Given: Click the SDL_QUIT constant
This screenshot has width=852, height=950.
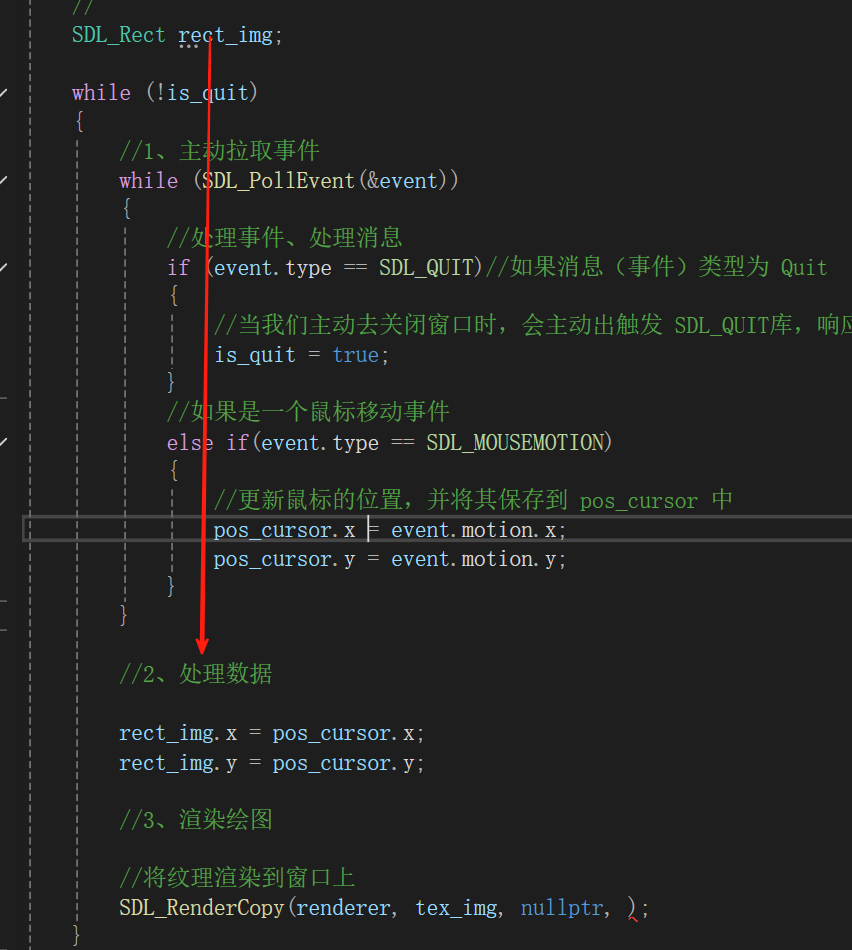Looking at the screenshot, I should (x=427, y=267).
